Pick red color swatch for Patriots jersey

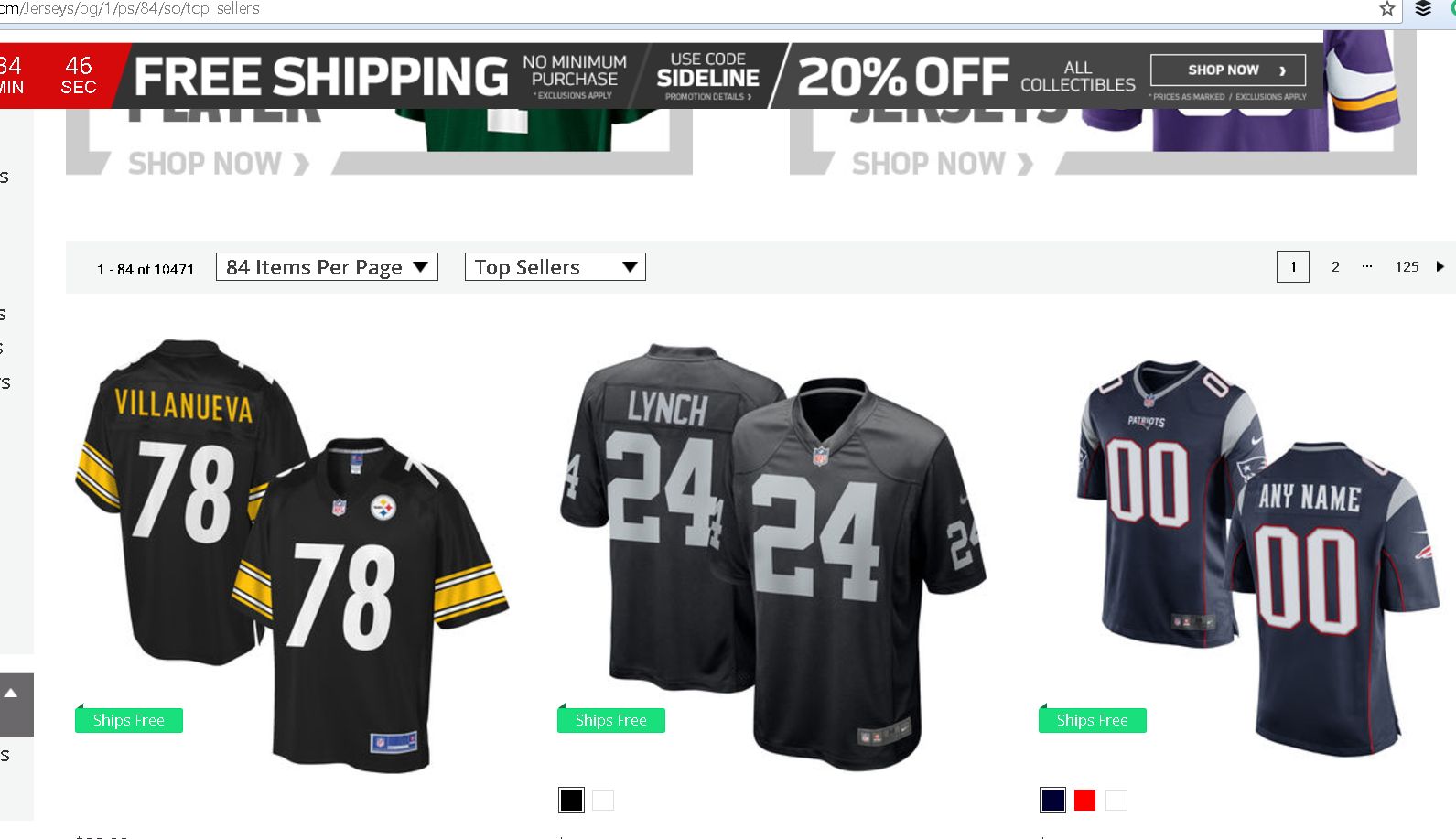1084,801
